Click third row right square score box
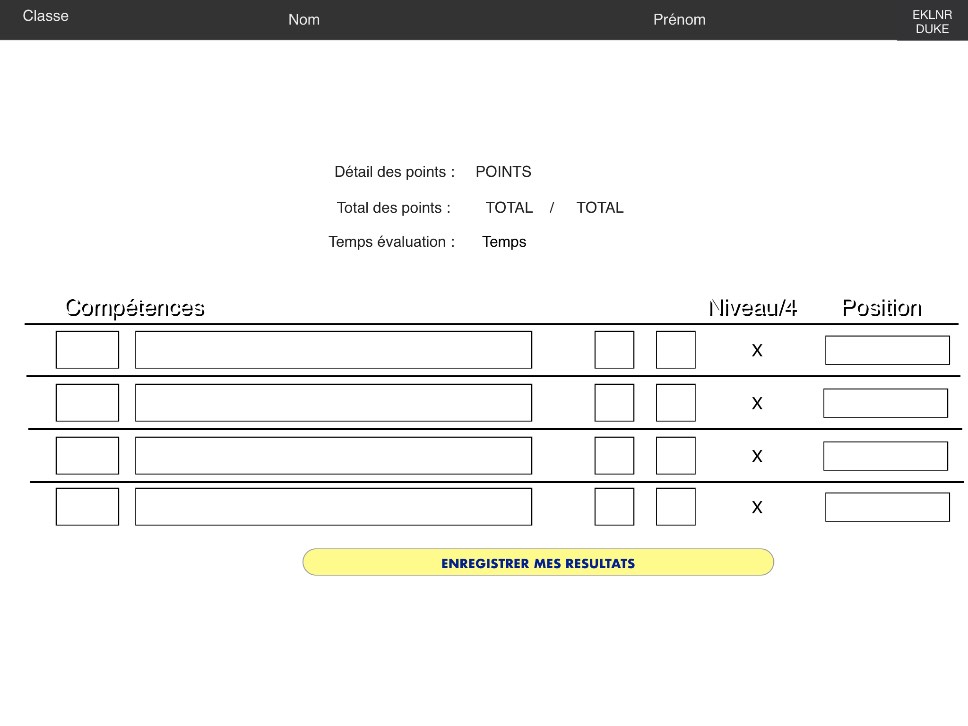 676,456
